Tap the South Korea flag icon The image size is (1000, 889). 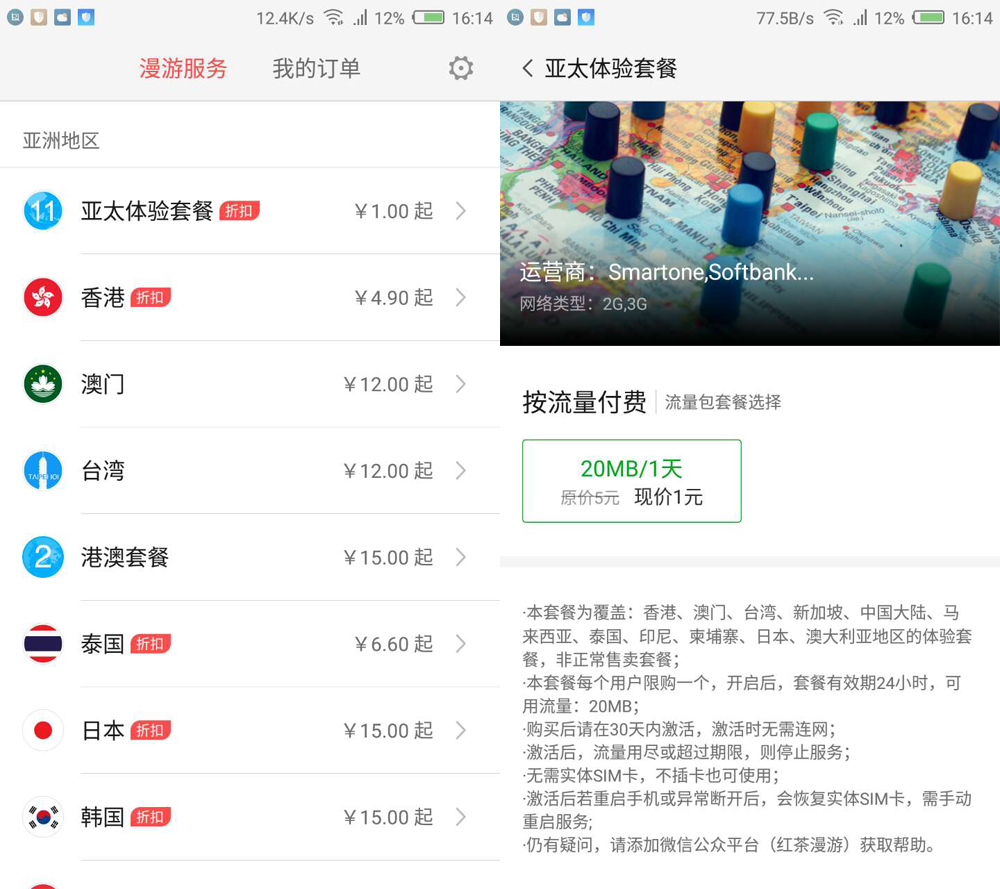43,817
